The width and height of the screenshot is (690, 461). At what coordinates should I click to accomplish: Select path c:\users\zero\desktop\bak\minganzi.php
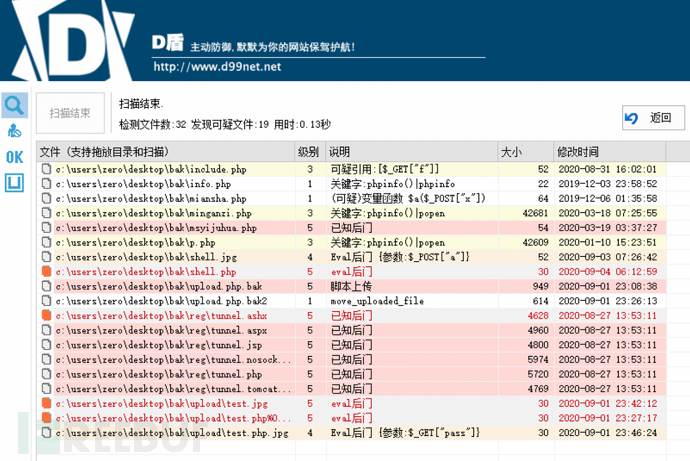[x=154, y=213]
